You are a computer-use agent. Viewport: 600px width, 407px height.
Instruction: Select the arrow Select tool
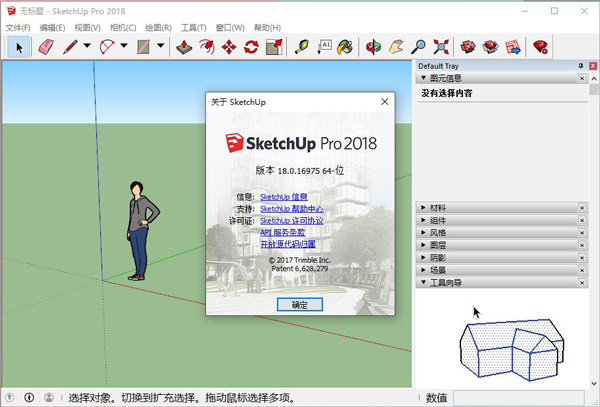click(19, 47)
